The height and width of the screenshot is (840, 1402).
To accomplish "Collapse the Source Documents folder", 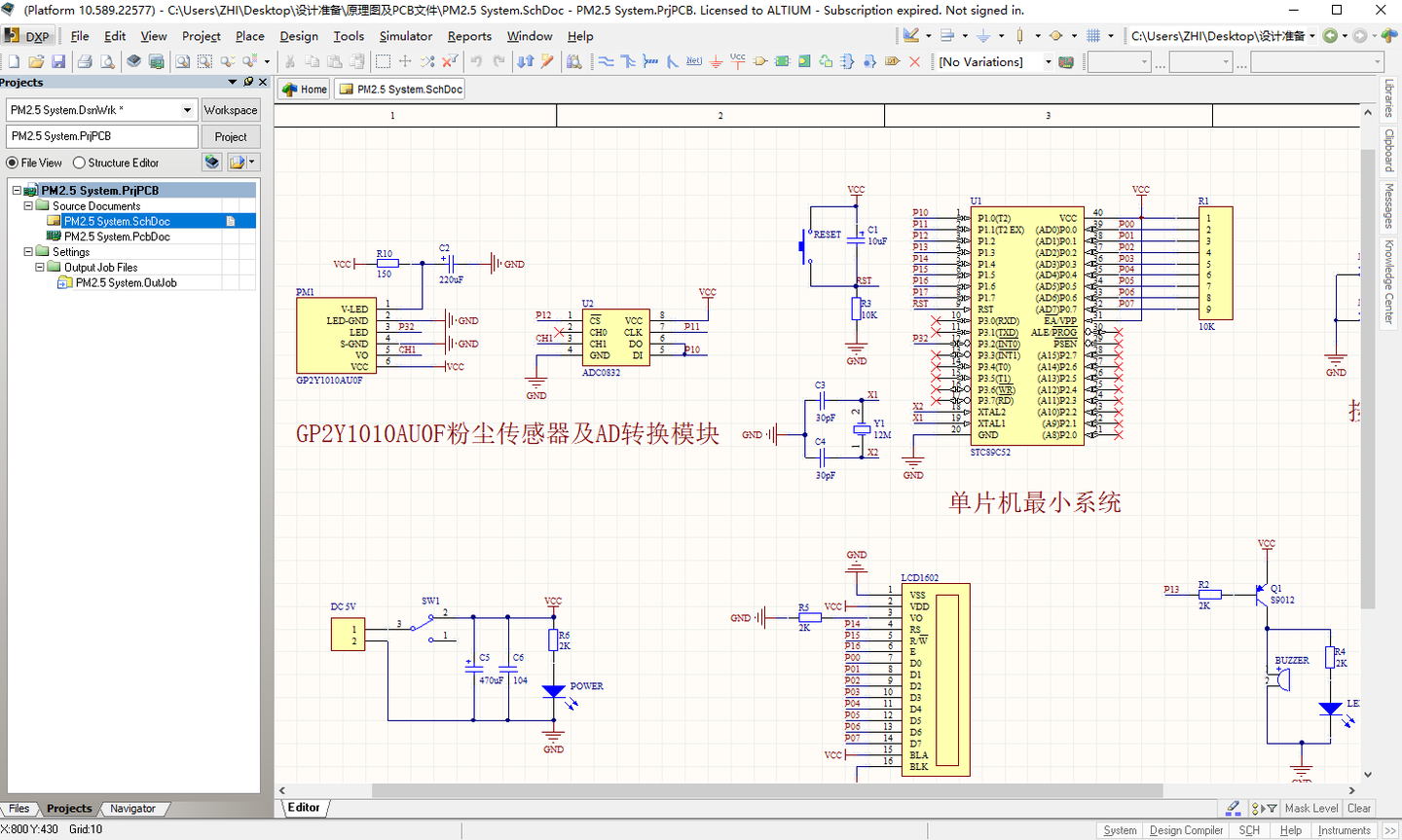I will tap(28, 204).
